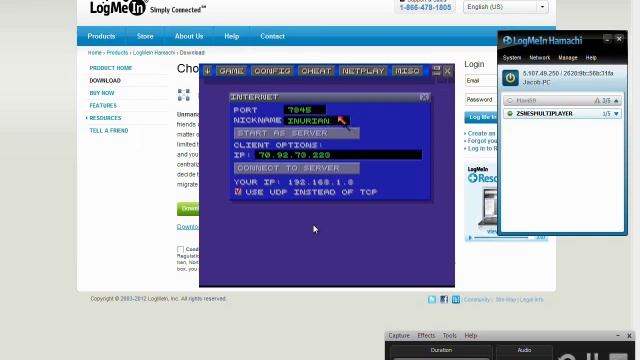
Task: Close the INTERNET dialog
Action: click(424, 97)
